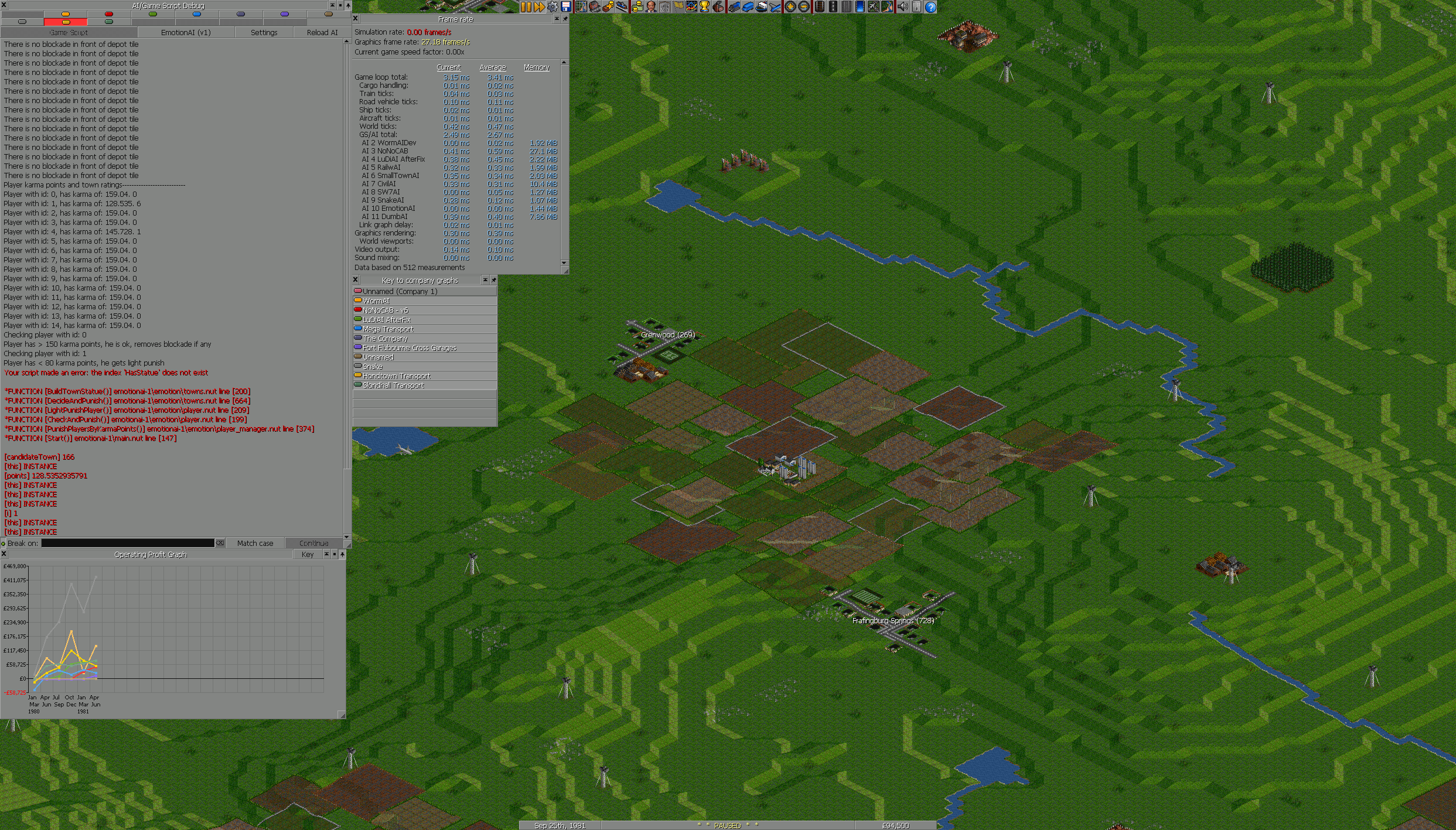Viewport: 1456px width, 830px height.
Task: Shade the Frame rate window
Action: coord(556,19)
